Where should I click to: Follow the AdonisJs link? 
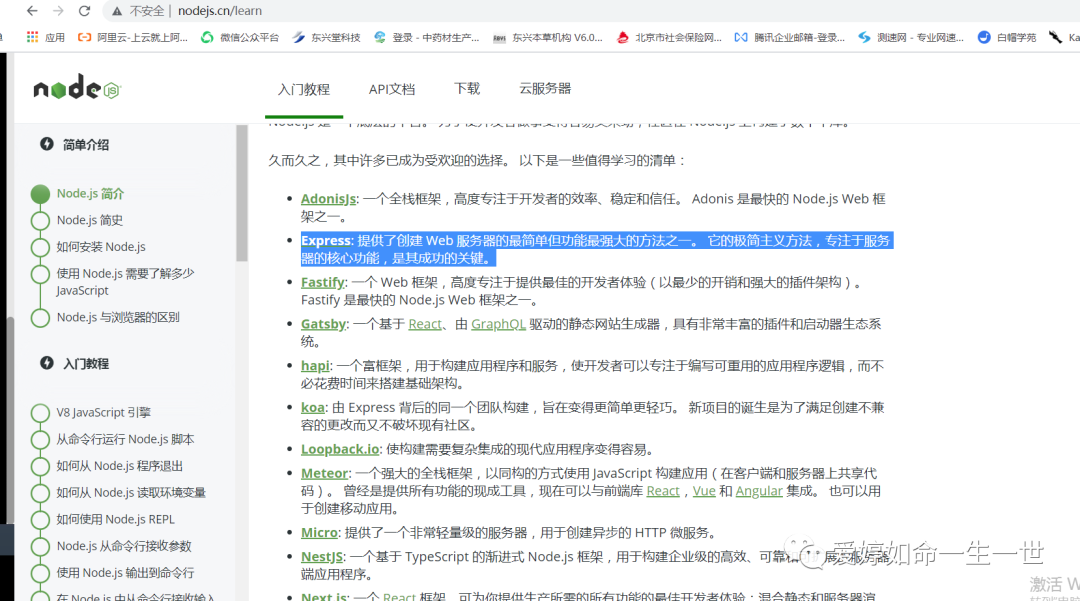(329, 199)
